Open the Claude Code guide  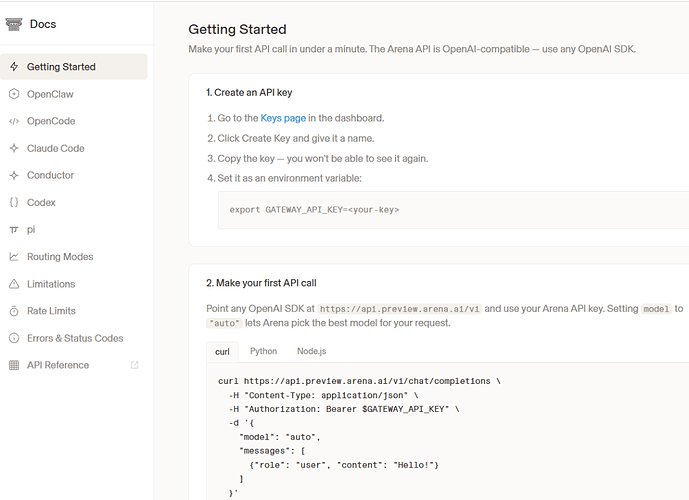[74, 149]
